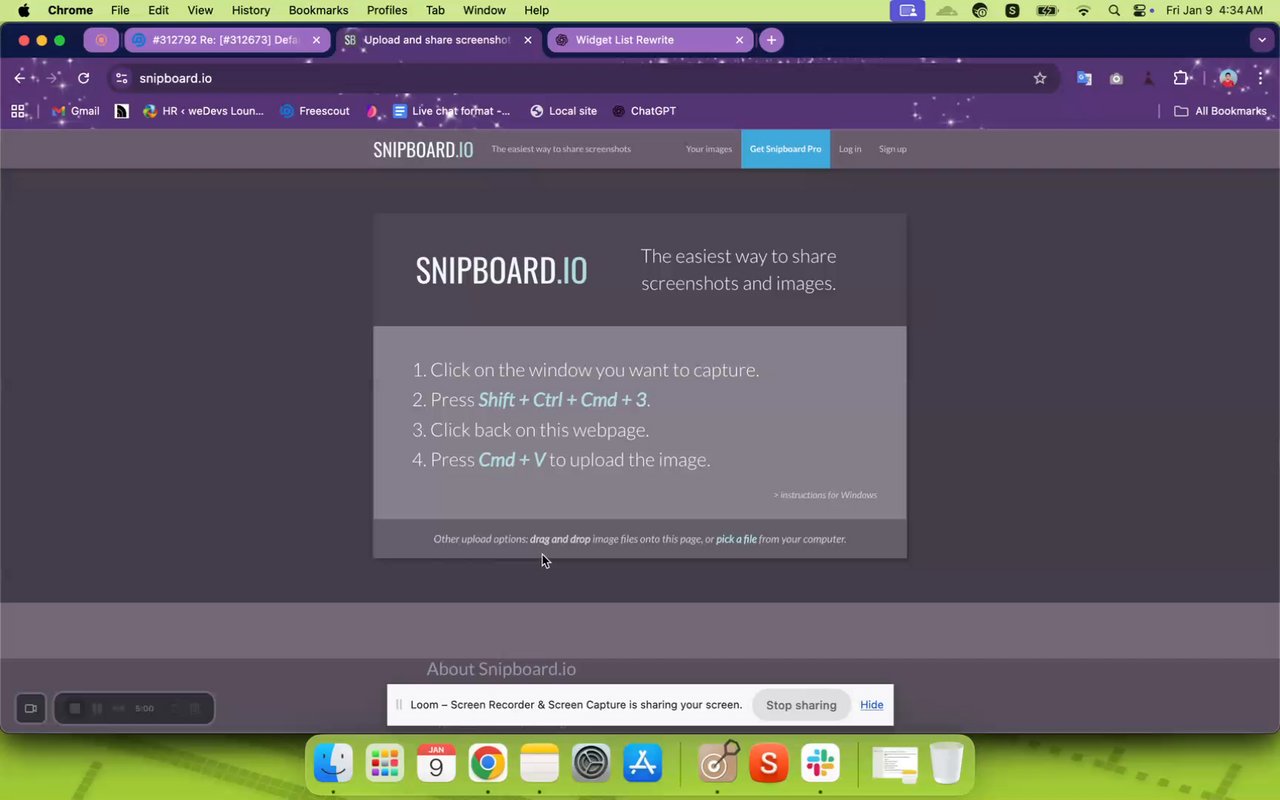Click the pick a file link
Image resolution: width=1280 pixels, height=800 pixels.
(736, 539)
